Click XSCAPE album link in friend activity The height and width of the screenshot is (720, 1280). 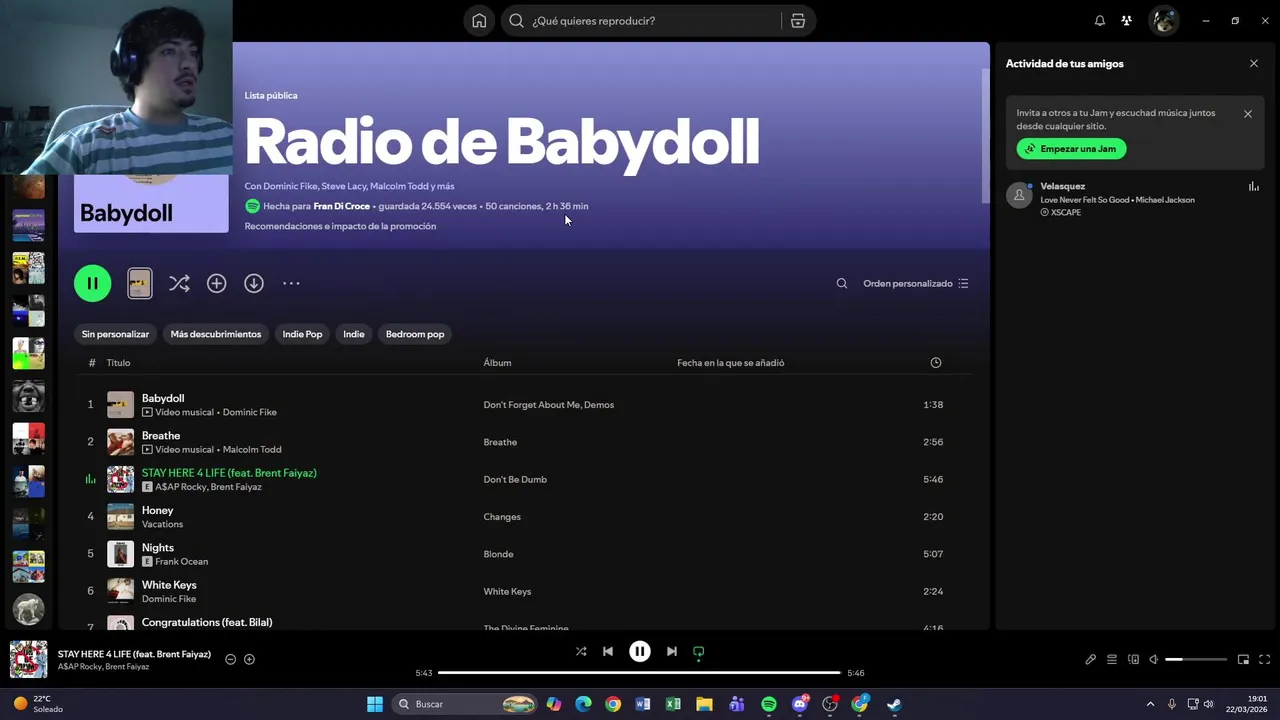pyautogui.click(x=1065, y=212)
